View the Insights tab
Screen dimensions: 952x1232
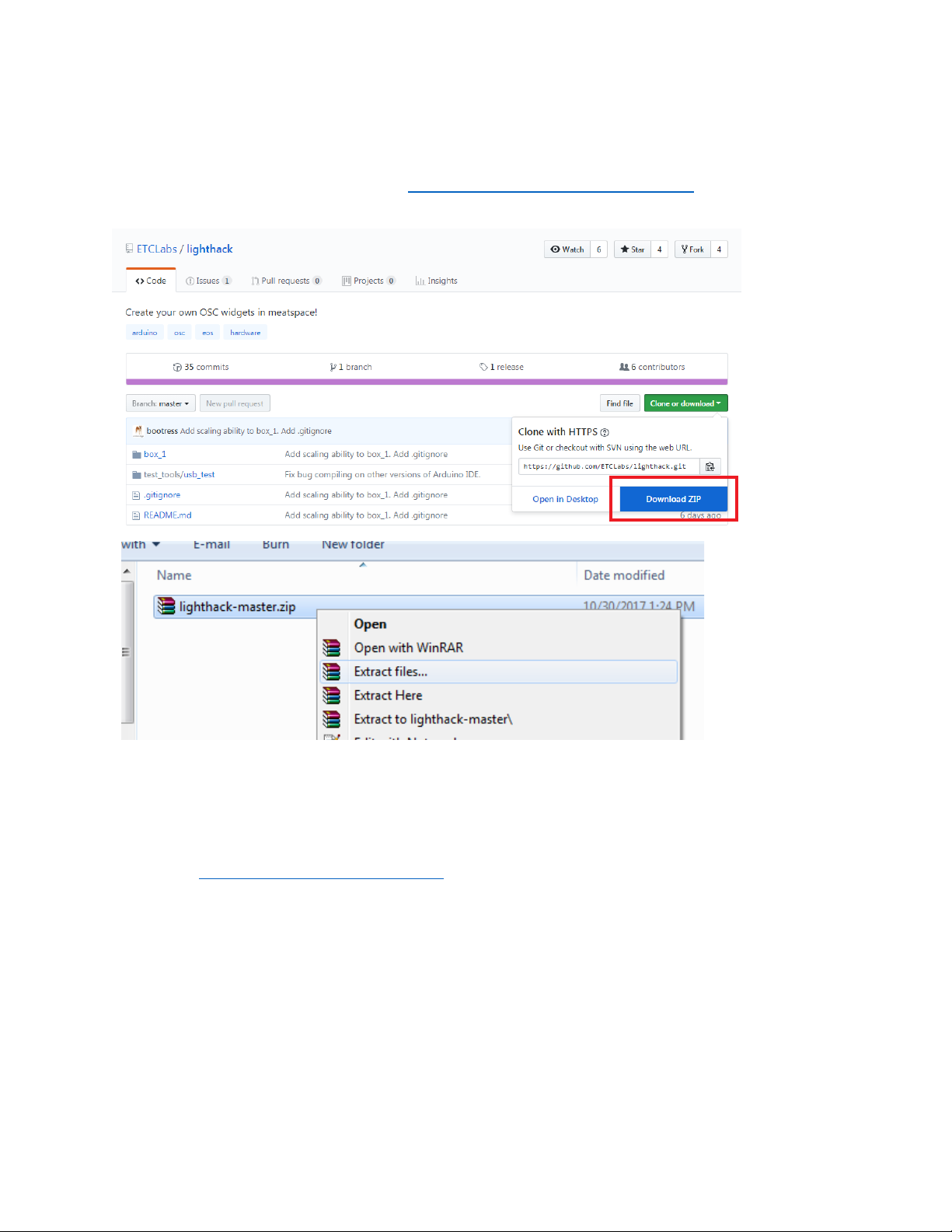pos(436,281)
